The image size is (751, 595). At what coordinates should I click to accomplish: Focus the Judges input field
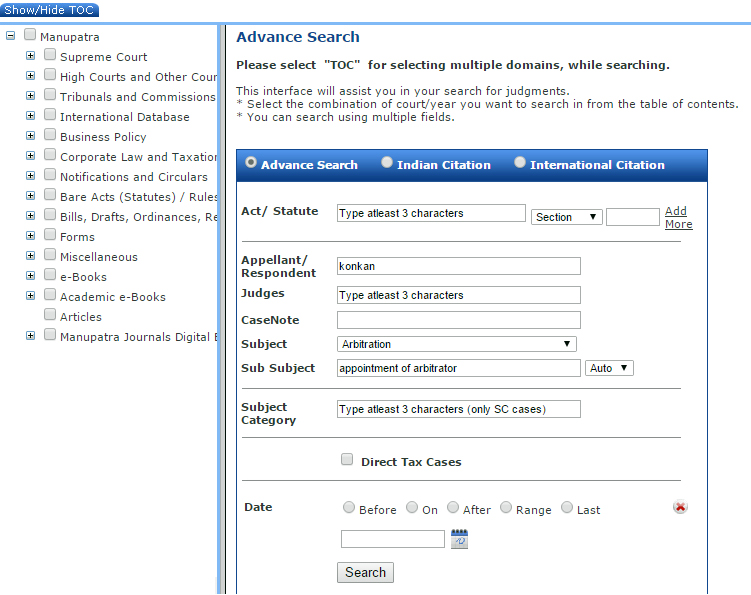tap(459, 295)
